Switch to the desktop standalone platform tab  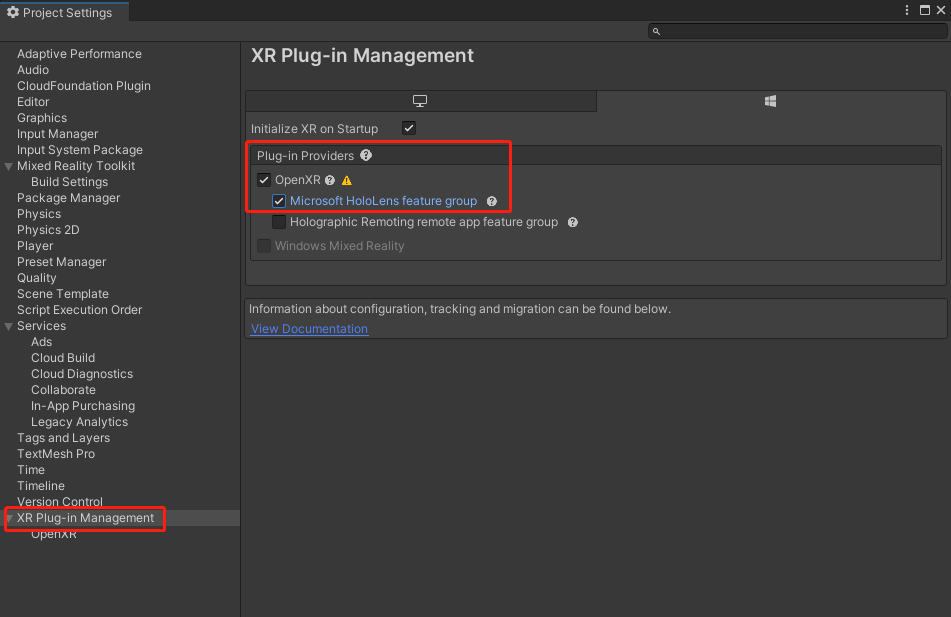click(420, 101)
